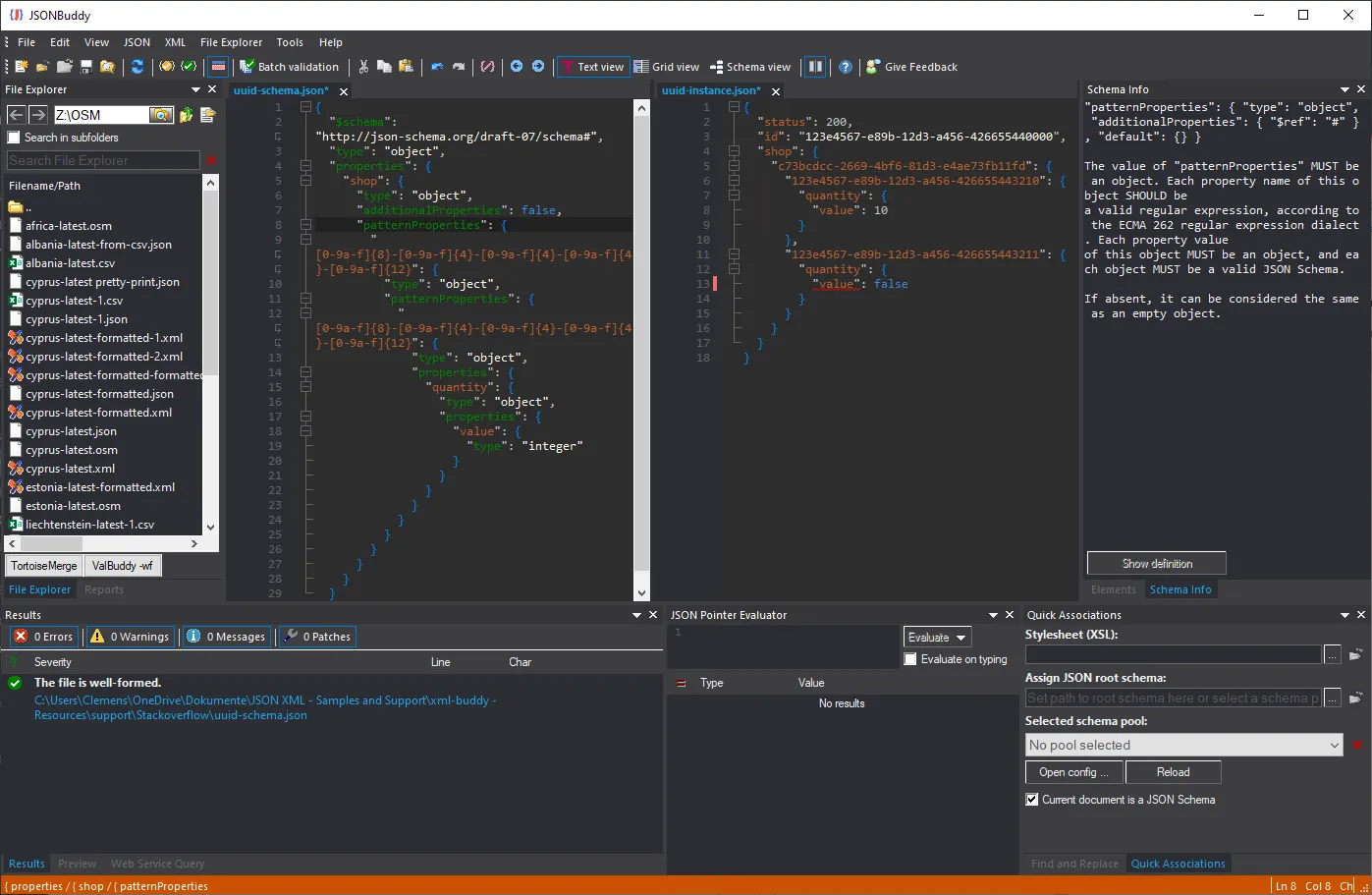Viewport: 1372px width, 895px height.
Task: Click the Undo arrow icon
Action: (437, 67)
